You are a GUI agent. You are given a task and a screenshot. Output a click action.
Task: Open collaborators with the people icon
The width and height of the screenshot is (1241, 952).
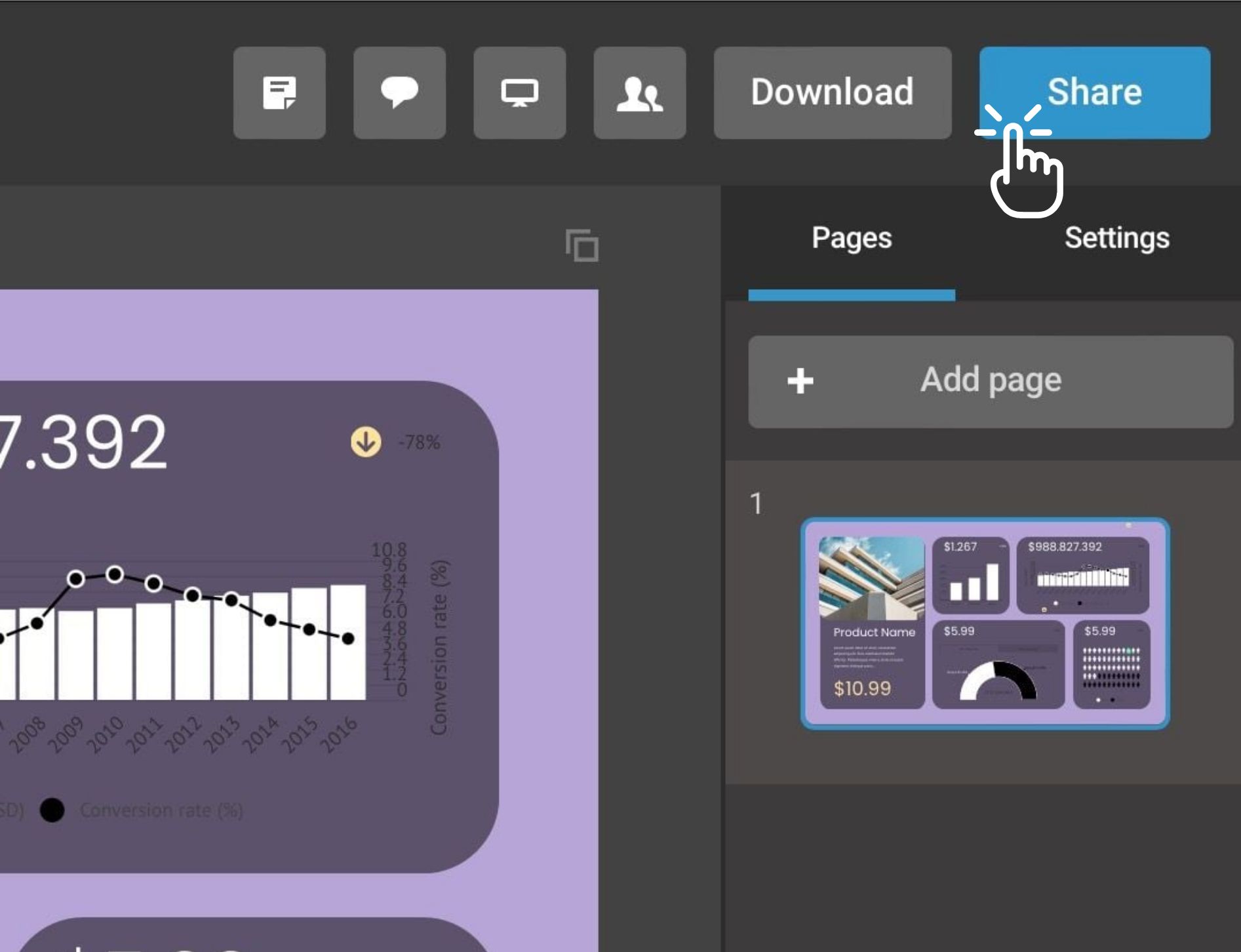click(x=639, y=92)
